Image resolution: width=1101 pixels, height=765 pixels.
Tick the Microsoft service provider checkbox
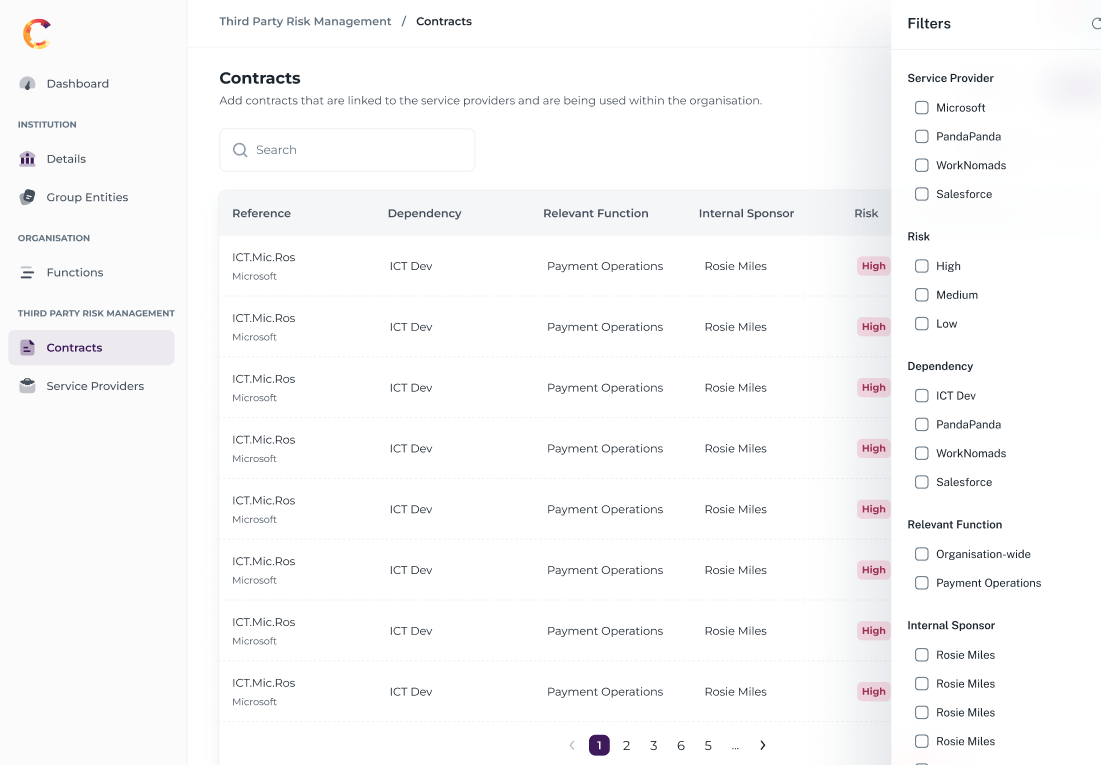(922, 108)
